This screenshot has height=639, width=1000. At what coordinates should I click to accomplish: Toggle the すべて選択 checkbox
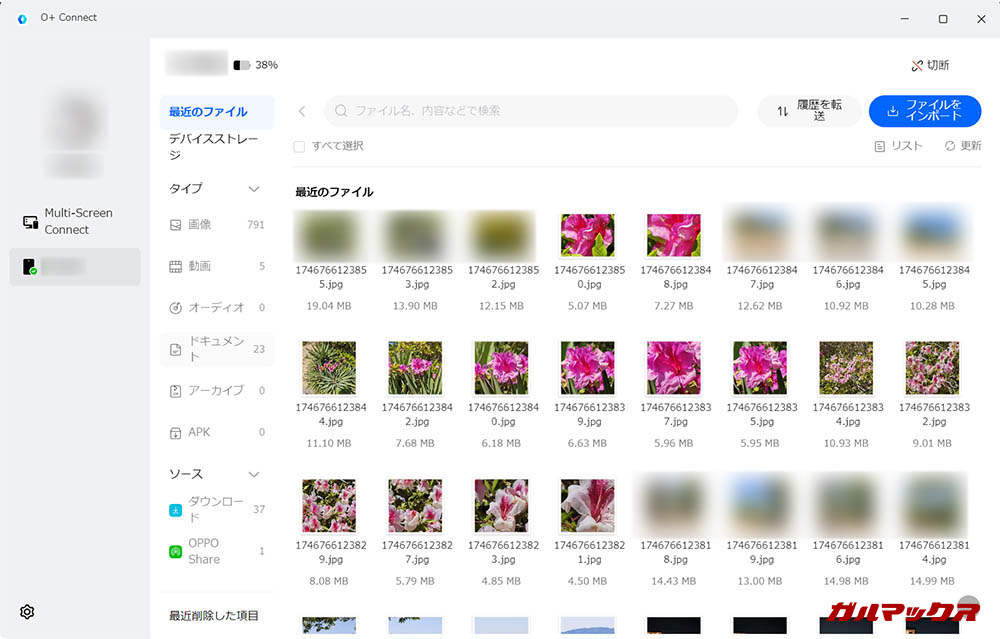[x=299, y=147]
